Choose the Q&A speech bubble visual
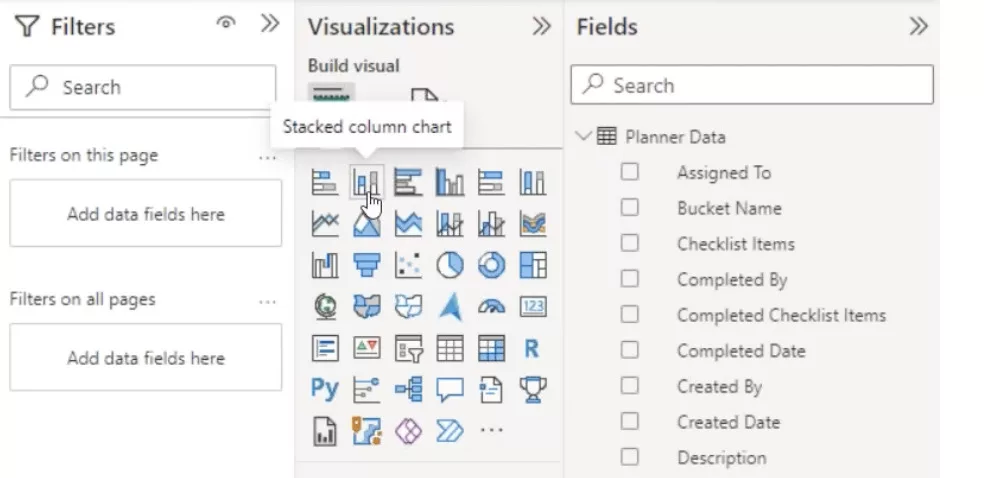This screenshot has width=984, height=478. click(x=450, y=389)
